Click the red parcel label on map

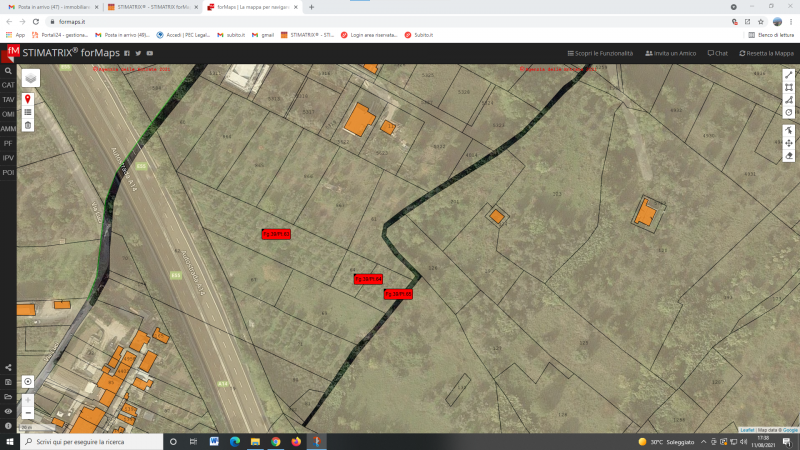point(276,234)
